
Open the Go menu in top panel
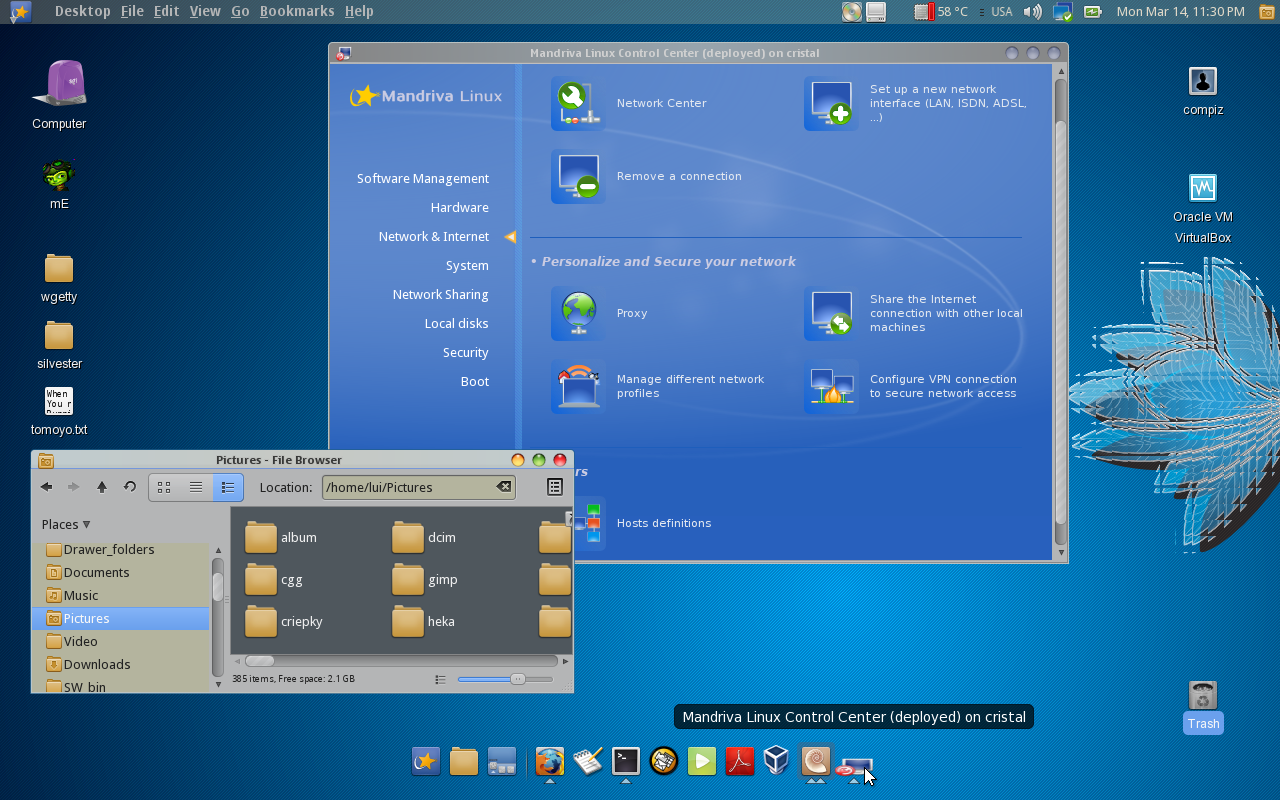point(240,11)
